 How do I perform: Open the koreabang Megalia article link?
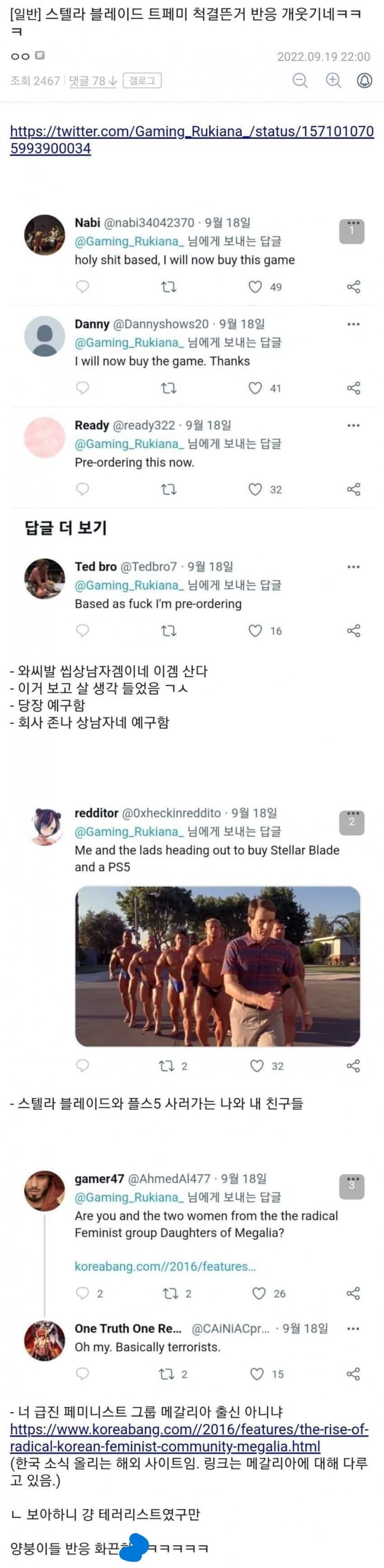(189, 1437)
